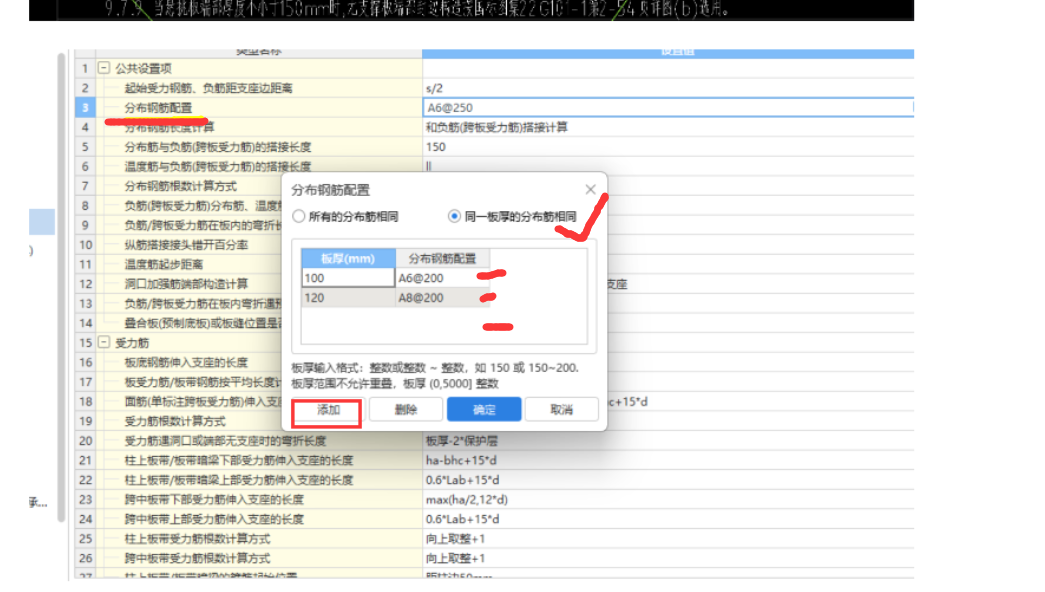The image size is (1045, 592).
Task: Click the 添加 button
Action: pos(328,409)
